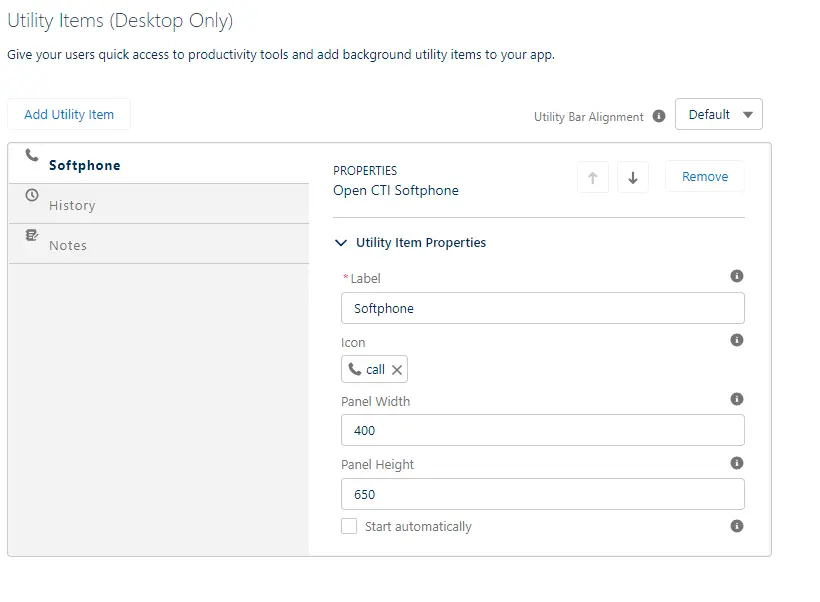Select the Softphone utility item
The image size is (820, 602).
coord(85,165)
